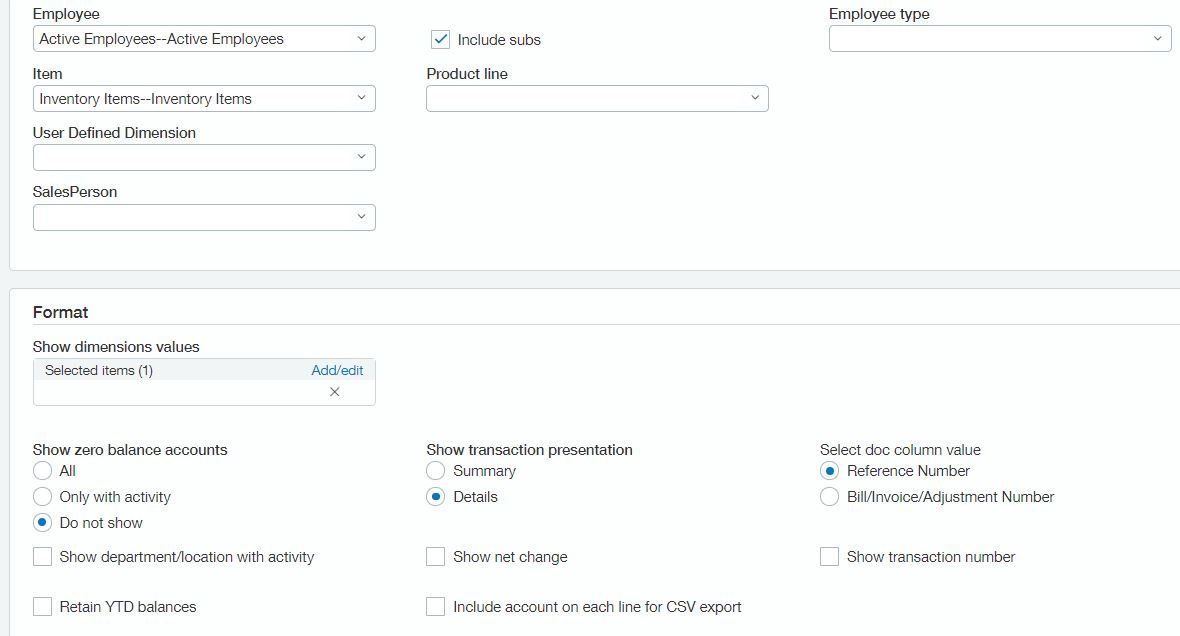Uncheck the Include subs checkbox
The width and height of the screenshot is (1180, 636).
(x=440, y=39)
